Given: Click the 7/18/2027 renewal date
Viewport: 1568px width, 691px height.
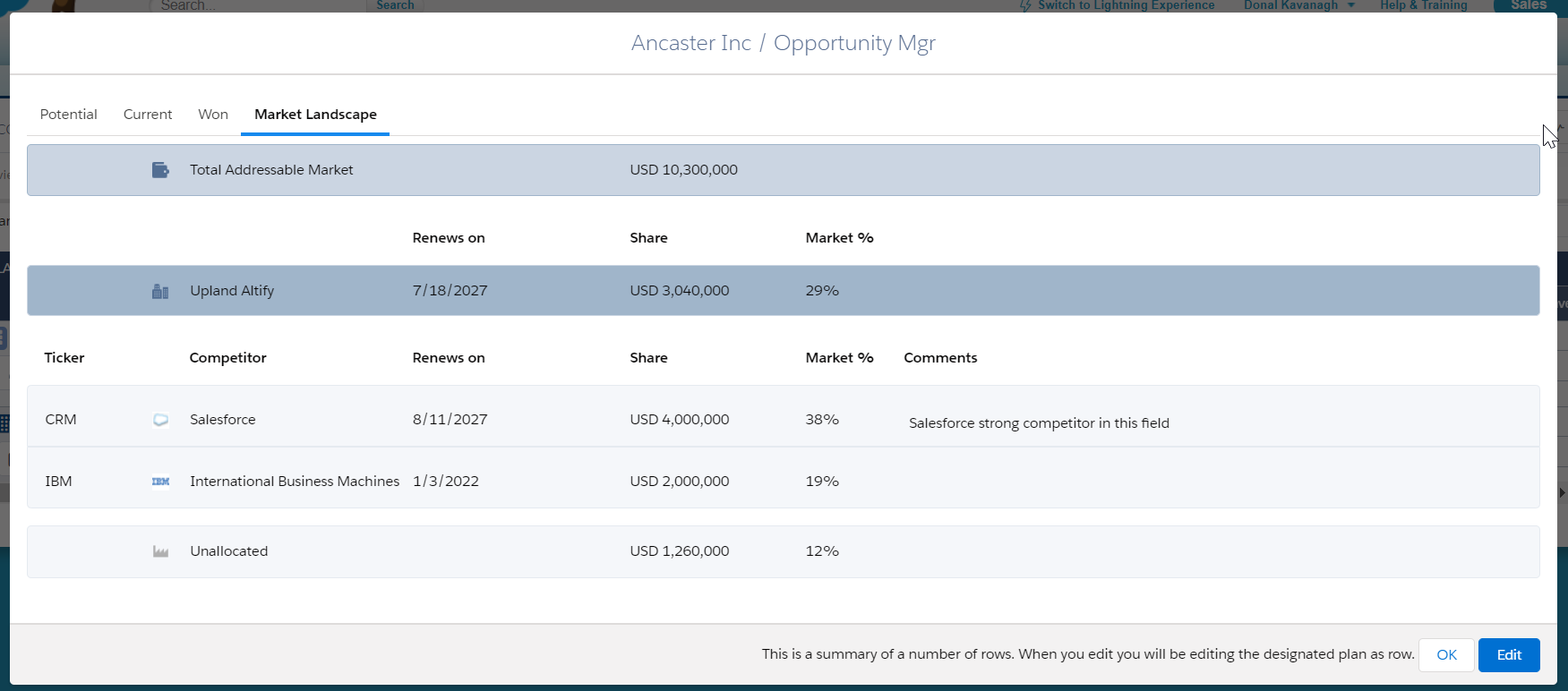Looking at the screenshot, I should [x=450, y=291].
